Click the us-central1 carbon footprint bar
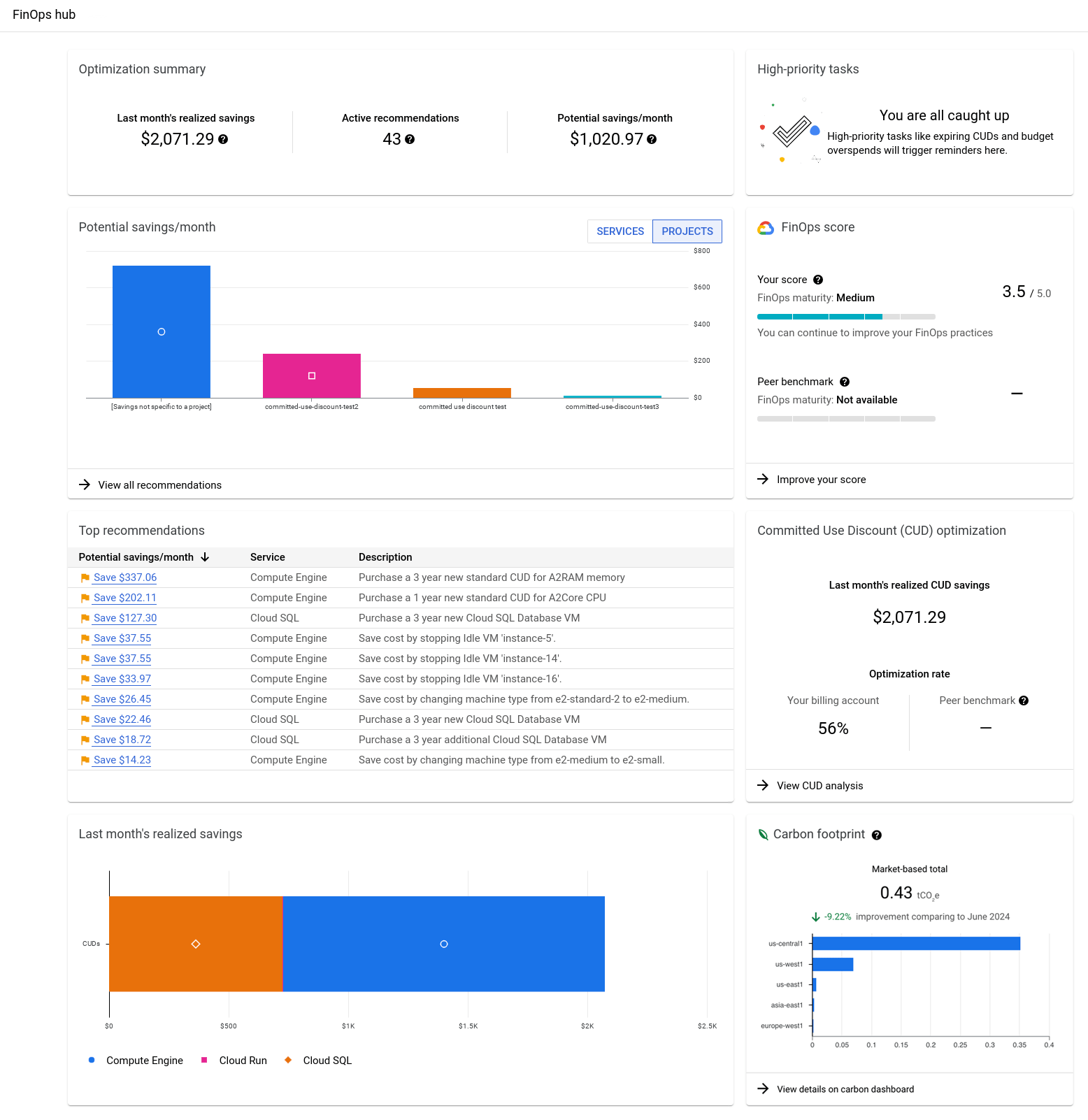 click(916, 944)
